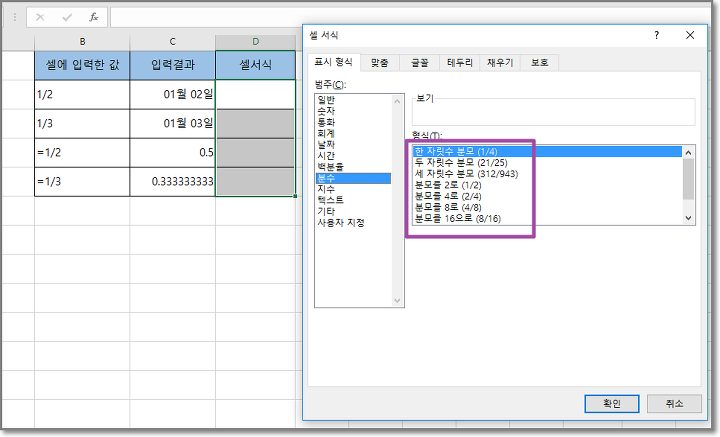This screenshot has height=437, width=720.
Task: Select 숫자 in category list
Action: tap(353, 111)
